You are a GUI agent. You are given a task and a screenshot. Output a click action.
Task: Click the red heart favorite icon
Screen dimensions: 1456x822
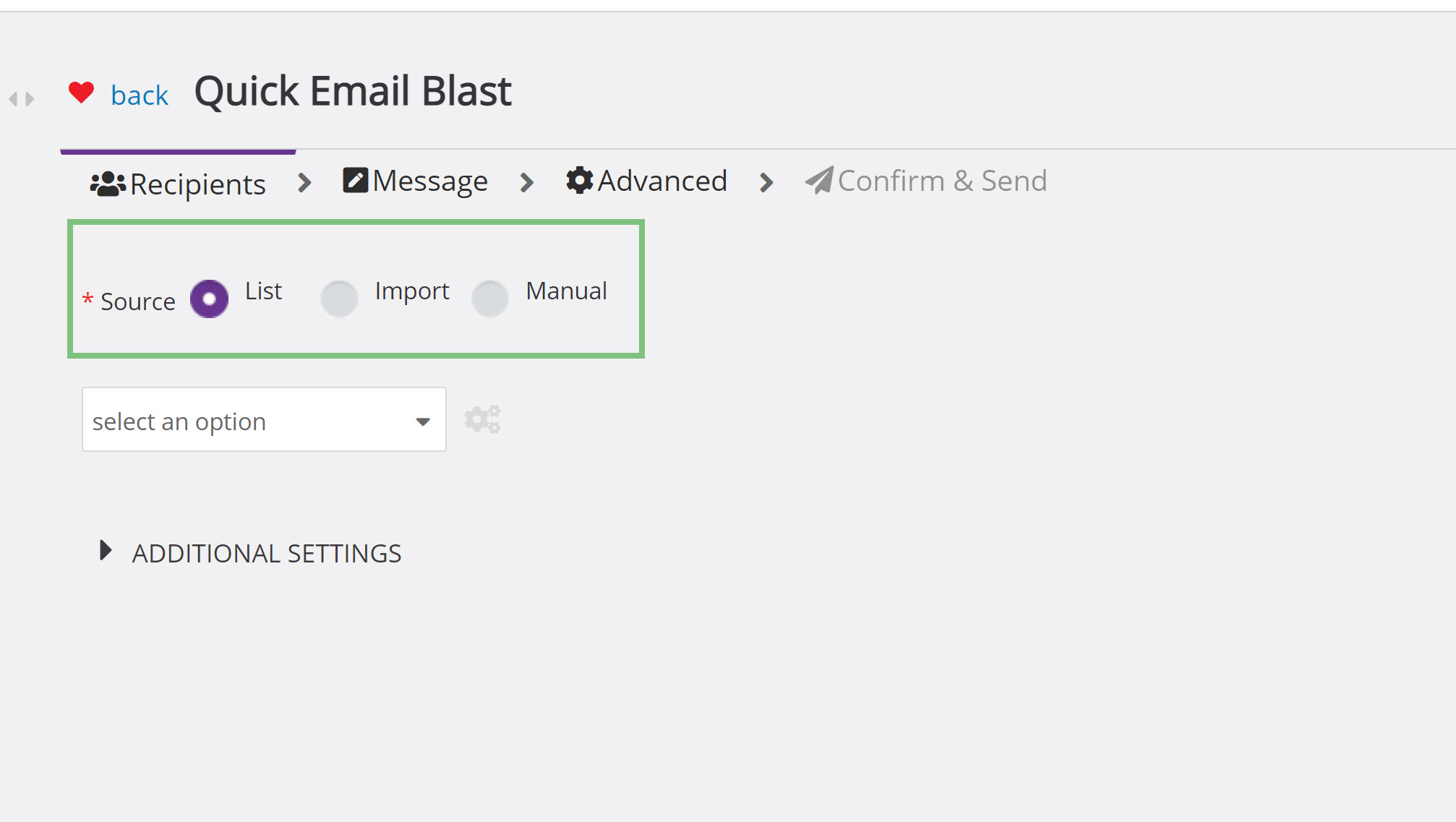(x=81, y=93)
